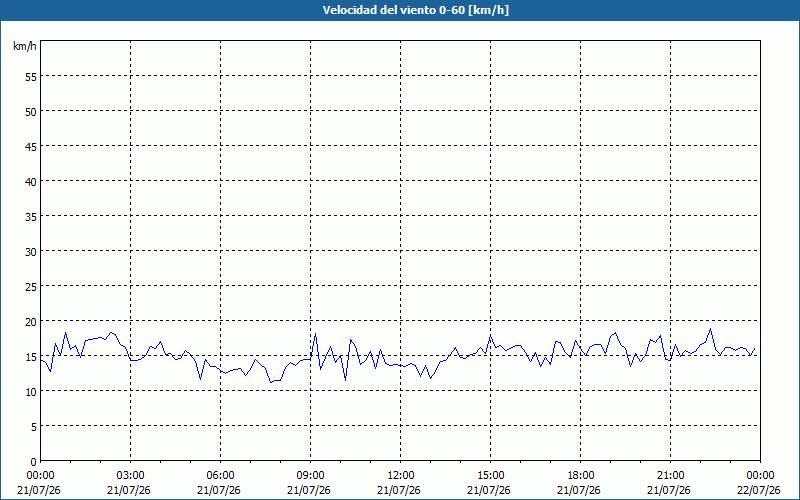Select the '06:00' time label
The width and height of the screenshot is (800, 500).
[x=220, y=476]
